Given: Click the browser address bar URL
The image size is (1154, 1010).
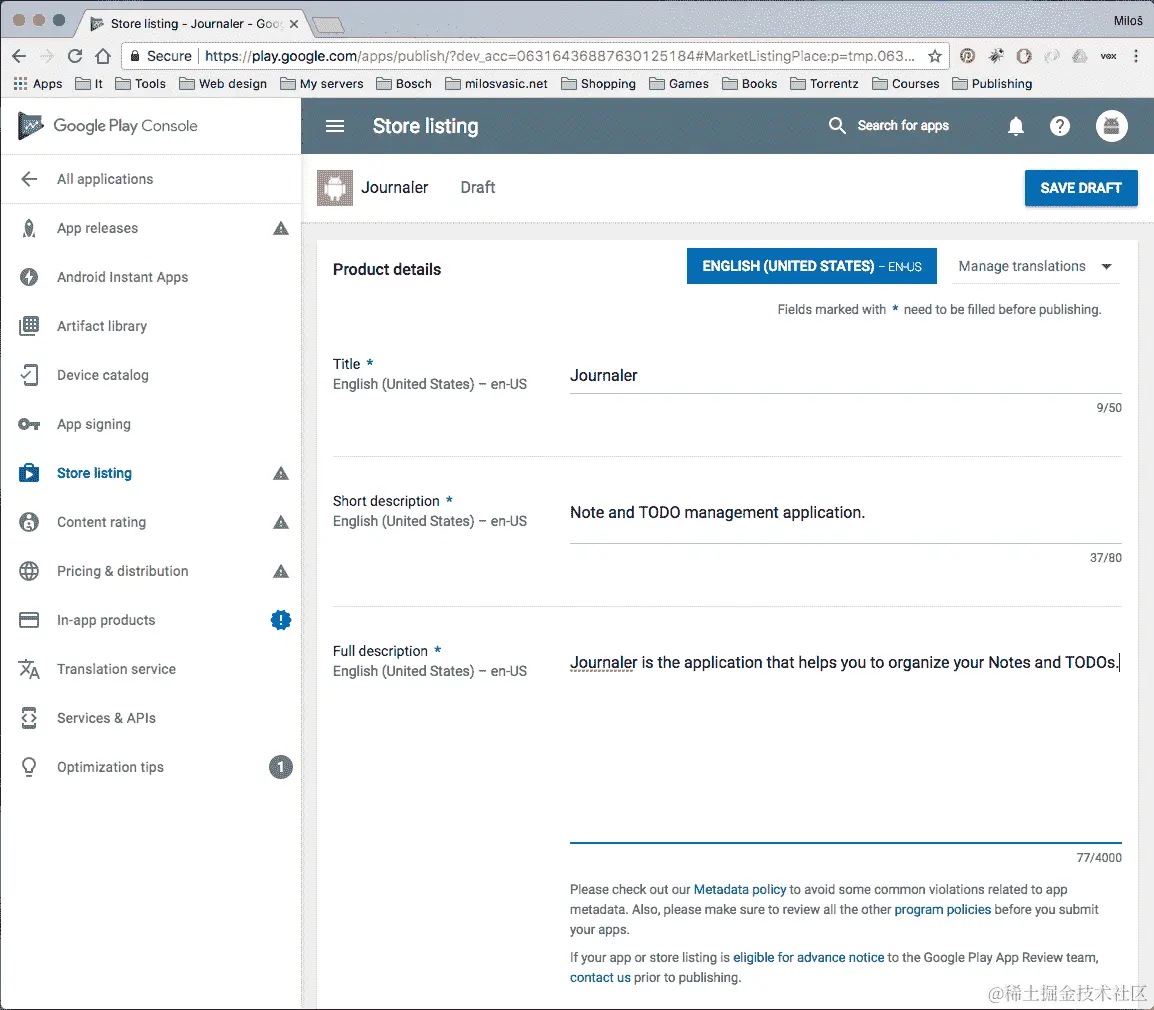Looking at the screenshot, I should pyautogui.click(x=559, y=56).
